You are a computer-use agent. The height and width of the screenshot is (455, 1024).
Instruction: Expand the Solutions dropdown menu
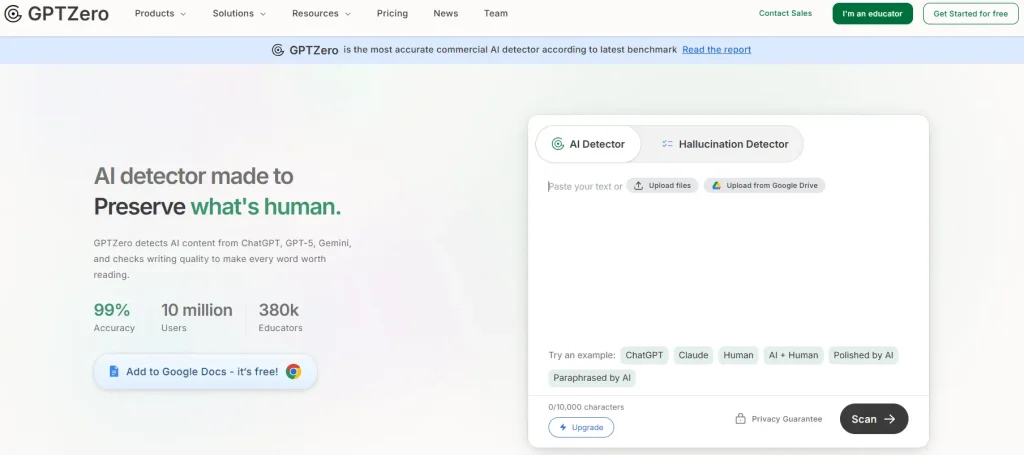point(239,13)
